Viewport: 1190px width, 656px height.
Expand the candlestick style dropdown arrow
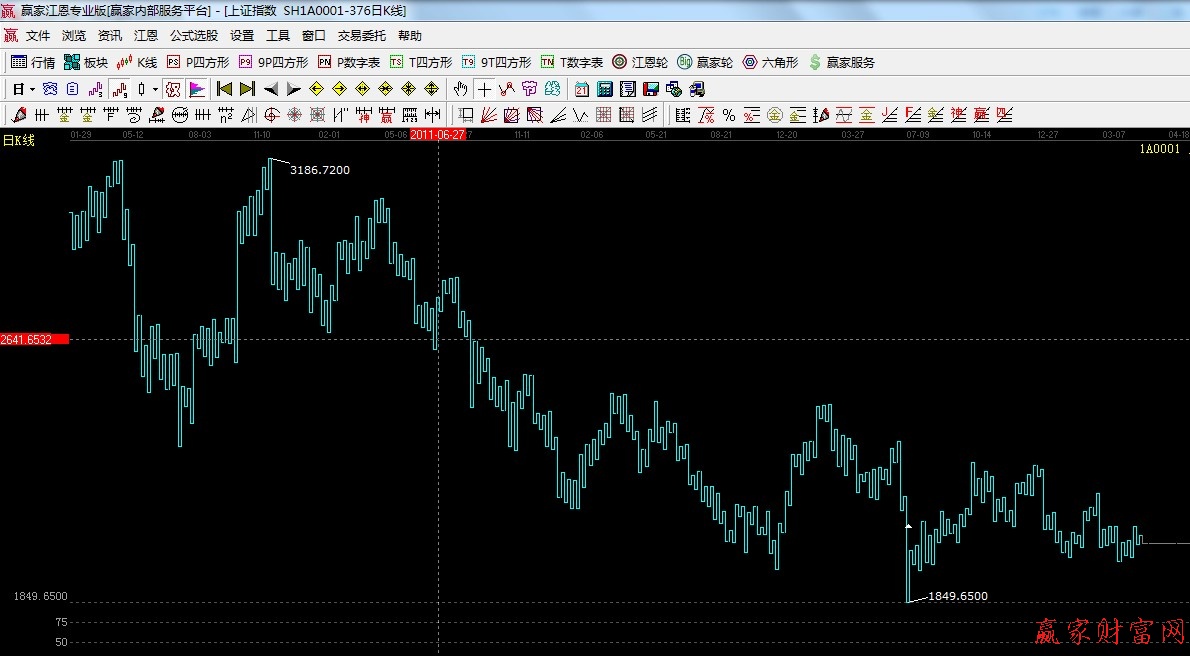tap(154, 89)
